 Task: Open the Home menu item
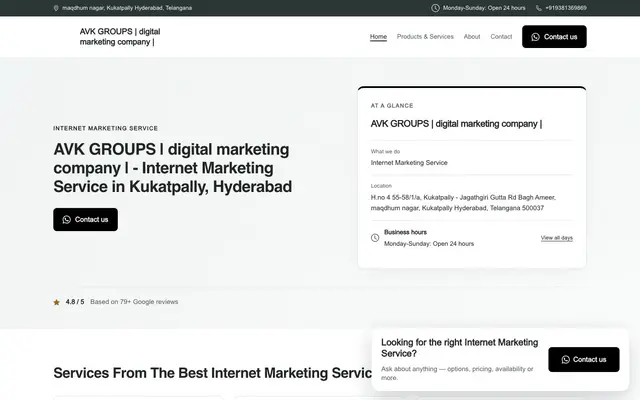coord(378,37)
